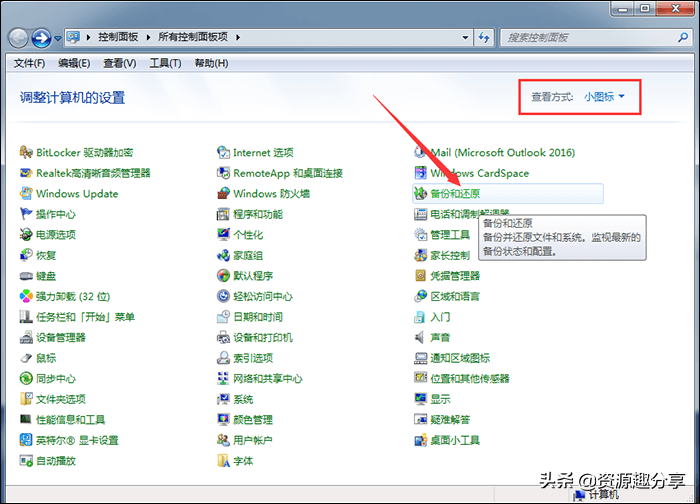
Task: Expand the arrow before 控制面板 in address bar
Action: 88,37
